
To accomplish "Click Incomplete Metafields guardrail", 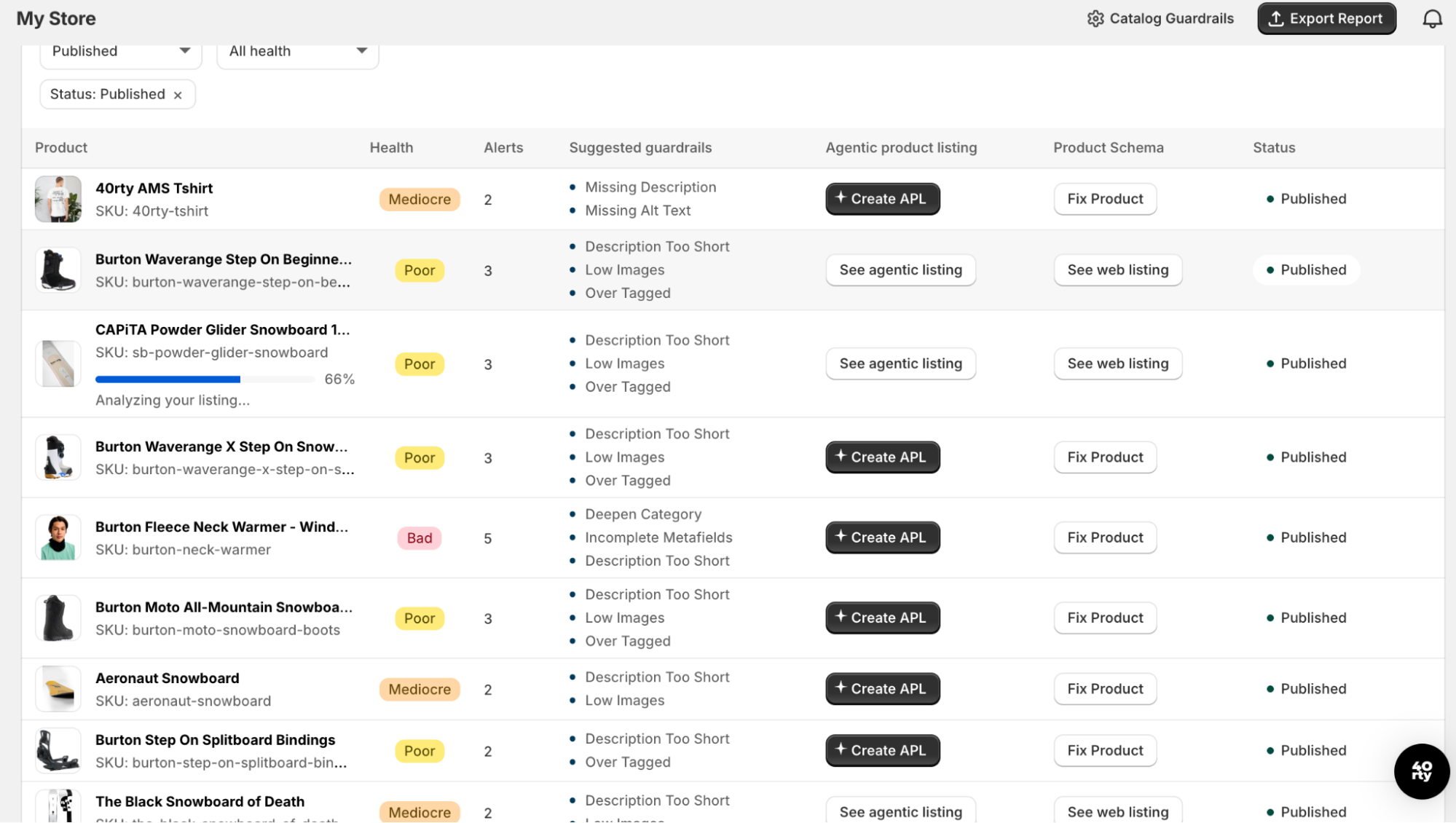I will (658, 537).
